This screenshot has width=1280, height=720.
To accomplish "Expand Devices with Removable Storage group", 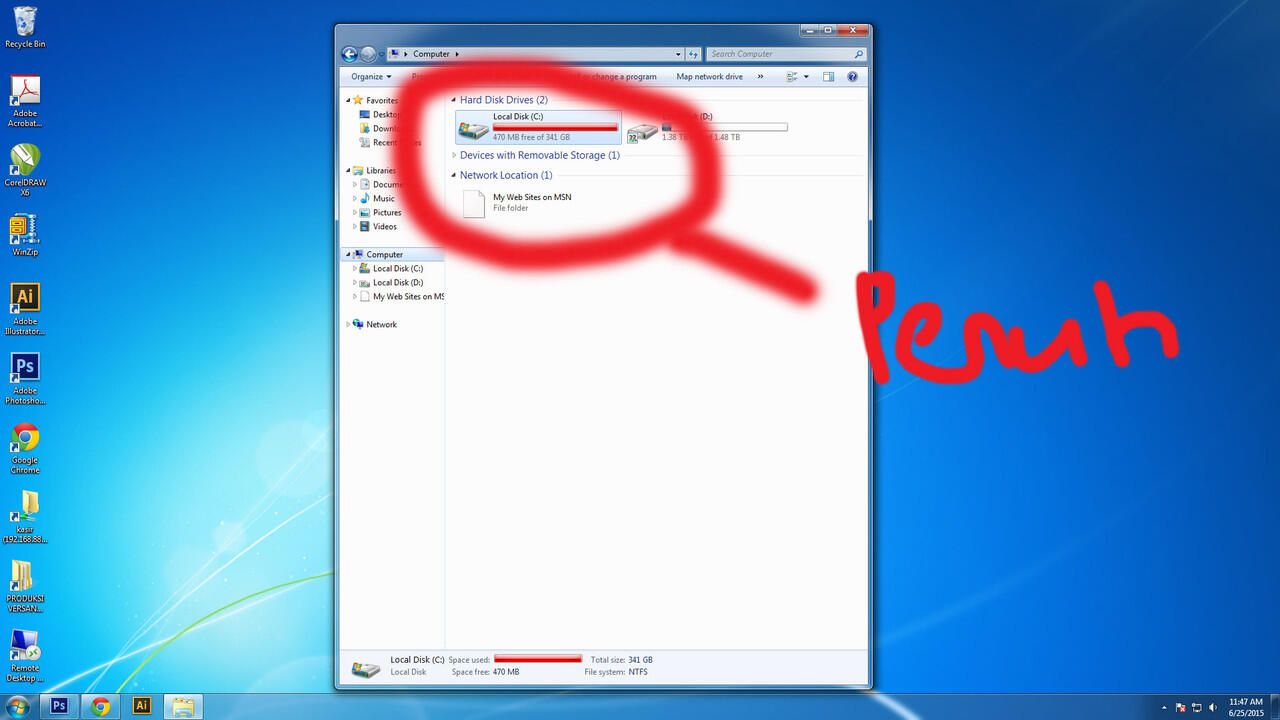I will pos(454,155).
